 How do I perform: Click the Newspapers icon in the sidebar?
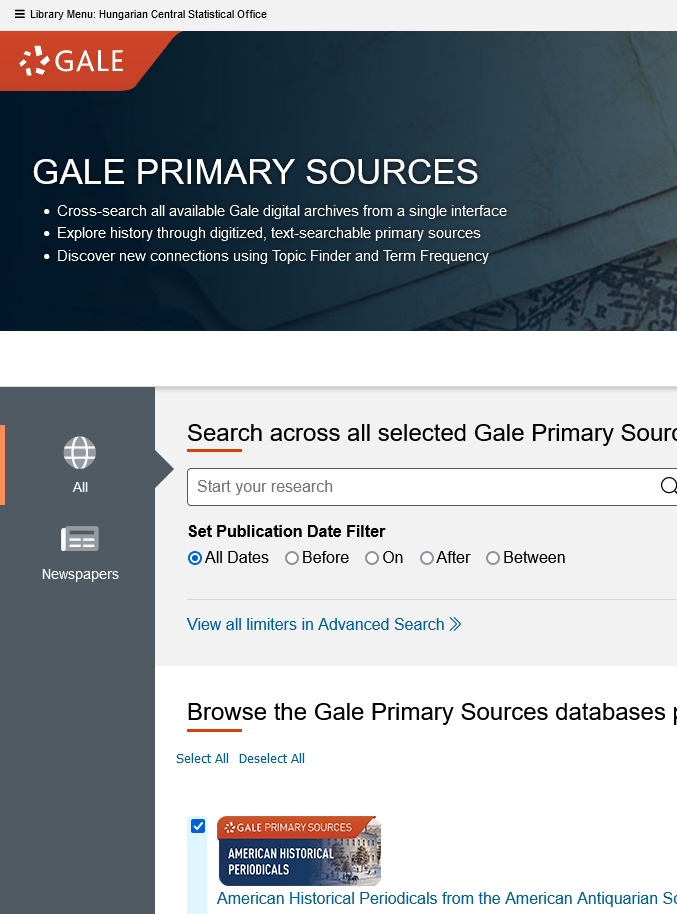click(x=79, y=538)
